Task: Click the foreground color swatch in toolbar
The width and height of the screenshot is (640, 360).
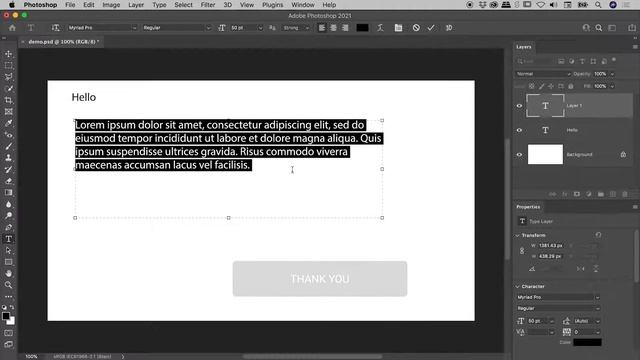Action: pos(6,316)
